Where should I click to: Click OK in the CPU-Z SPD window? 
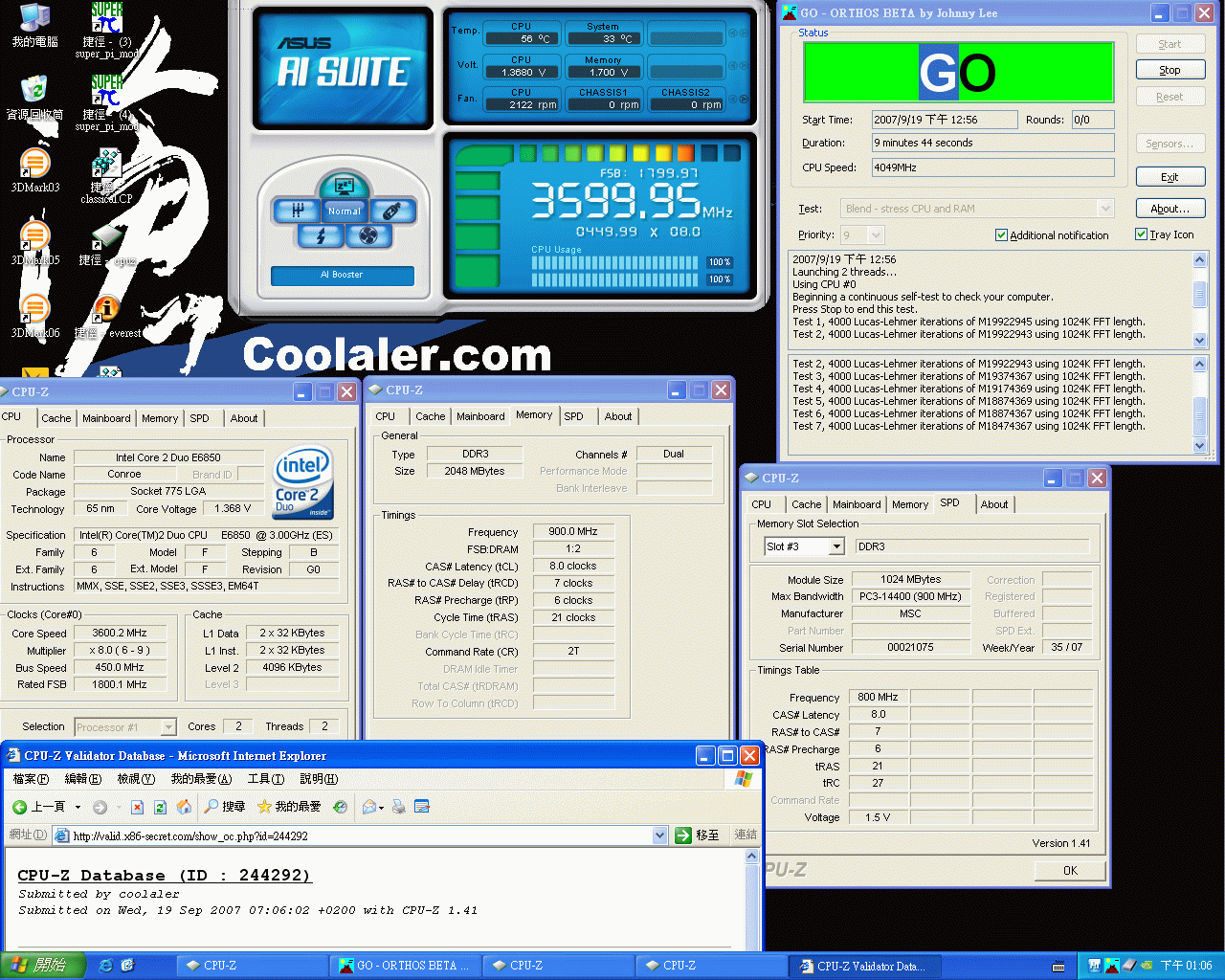1070,871
